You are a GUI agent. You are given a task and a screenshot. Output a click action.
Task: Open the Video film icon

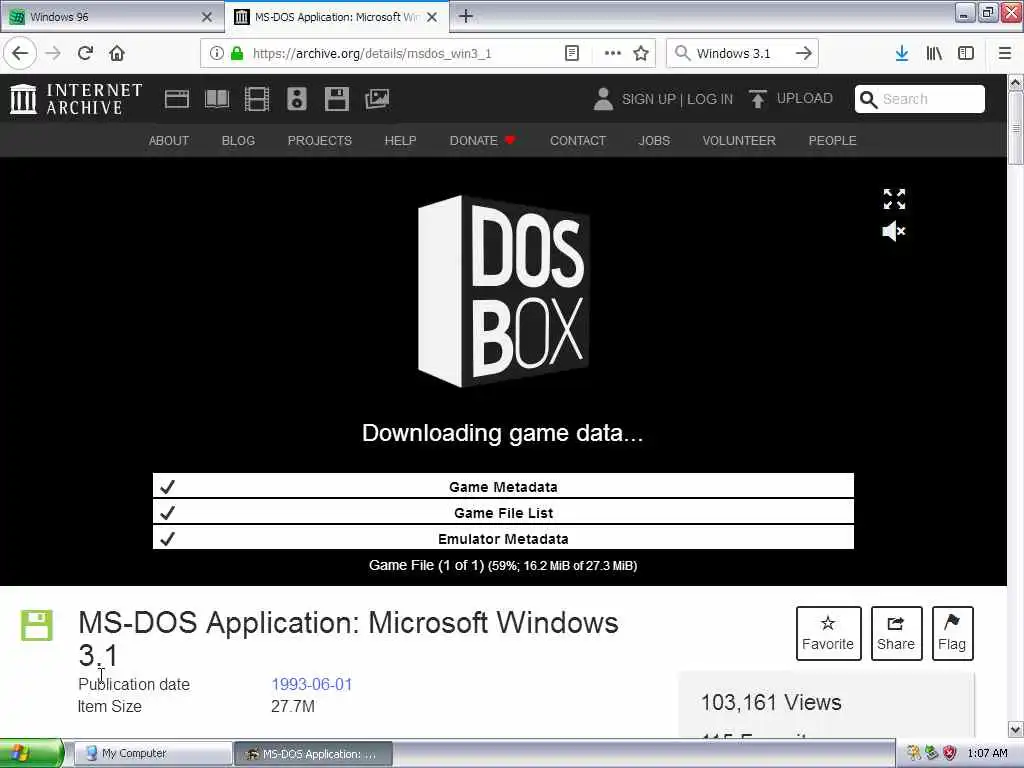[257, 99]
